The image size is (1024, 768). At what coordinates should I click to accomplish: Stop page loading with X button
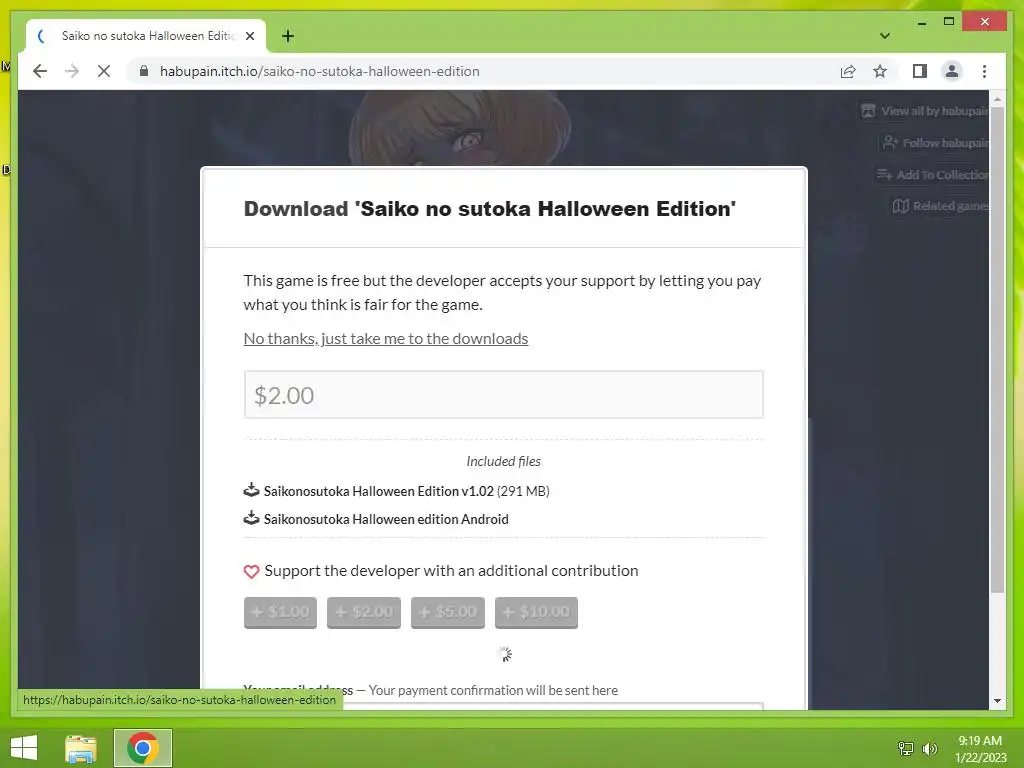point(104,71)
